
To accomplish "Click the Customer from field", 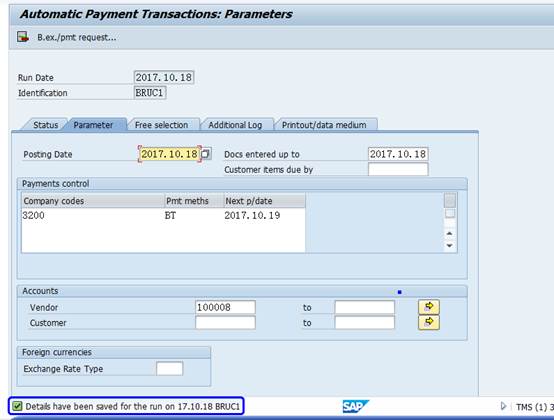I will pos(225,323).
